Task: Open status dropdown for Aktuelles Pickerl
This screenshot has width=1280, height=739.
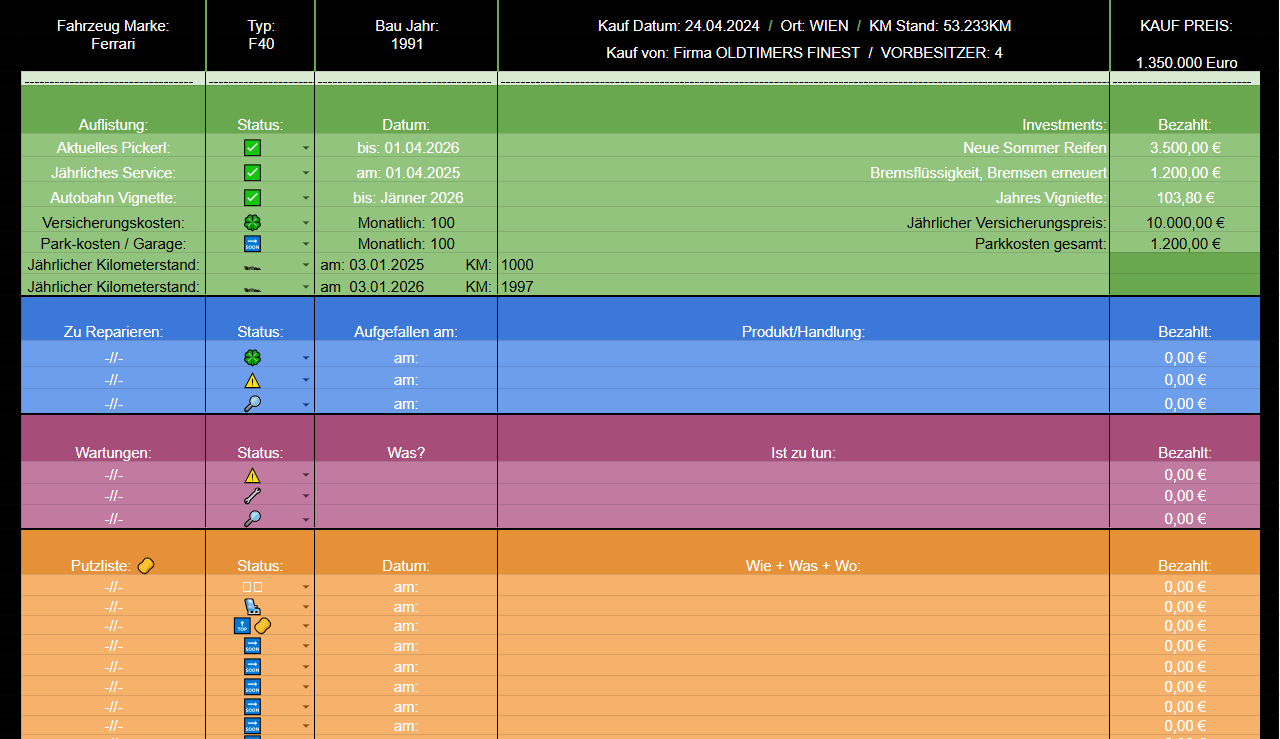Action: pyautogui.click(x=306, y=148)
